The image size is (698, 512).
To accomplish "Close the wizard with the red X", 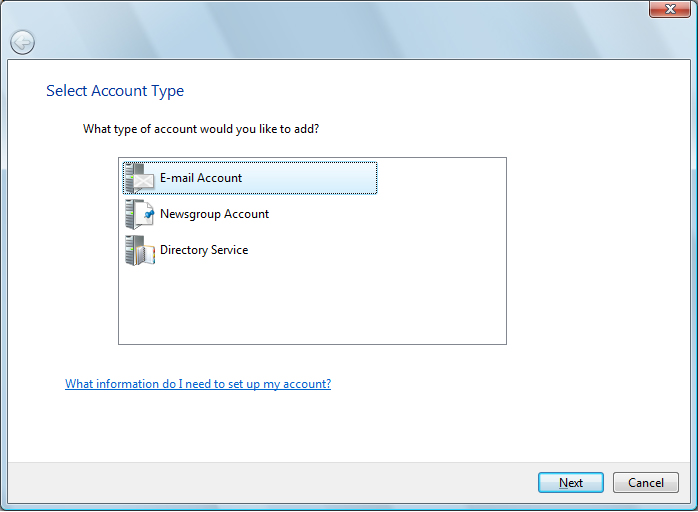I will coord(670,9).
